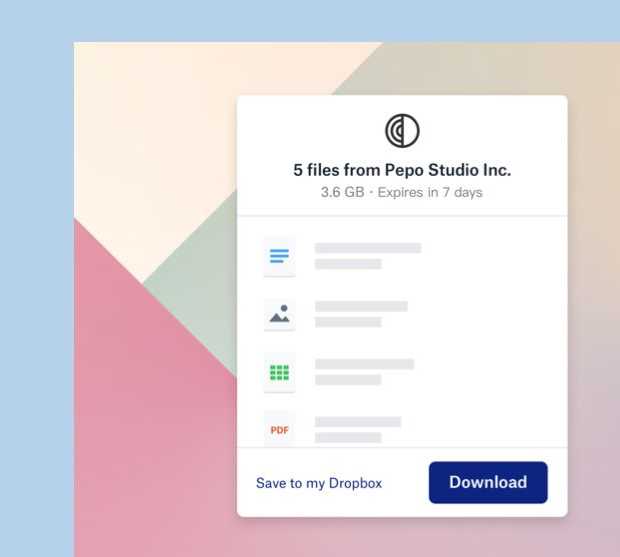Open the file row beside the spreadsheet icon
This screenshot has height=557, width=620.
[x=365, y=372]
